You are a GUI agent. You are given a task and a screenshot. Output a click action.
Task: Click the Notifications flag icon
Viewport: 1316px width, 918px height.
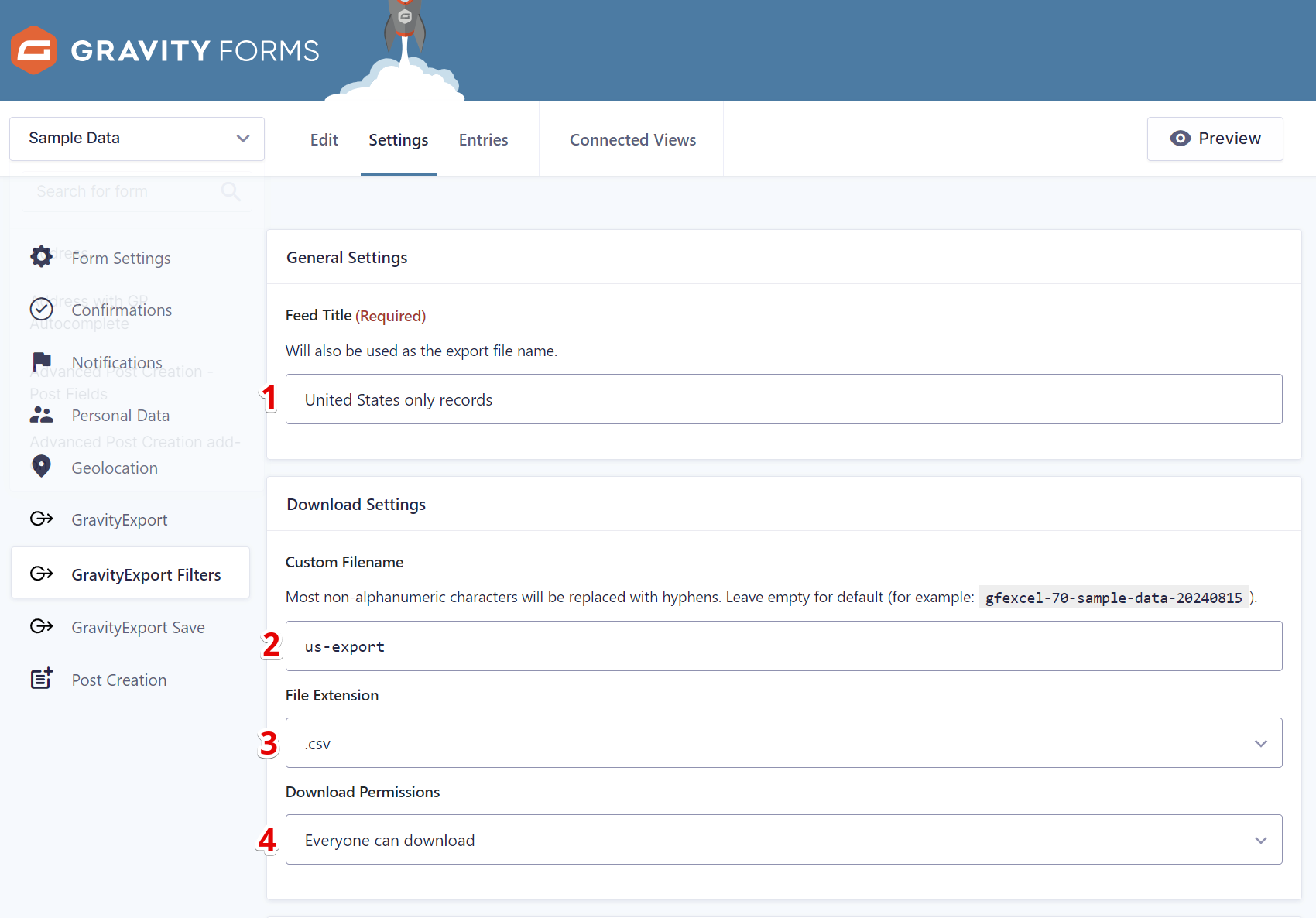click(42, 361)
